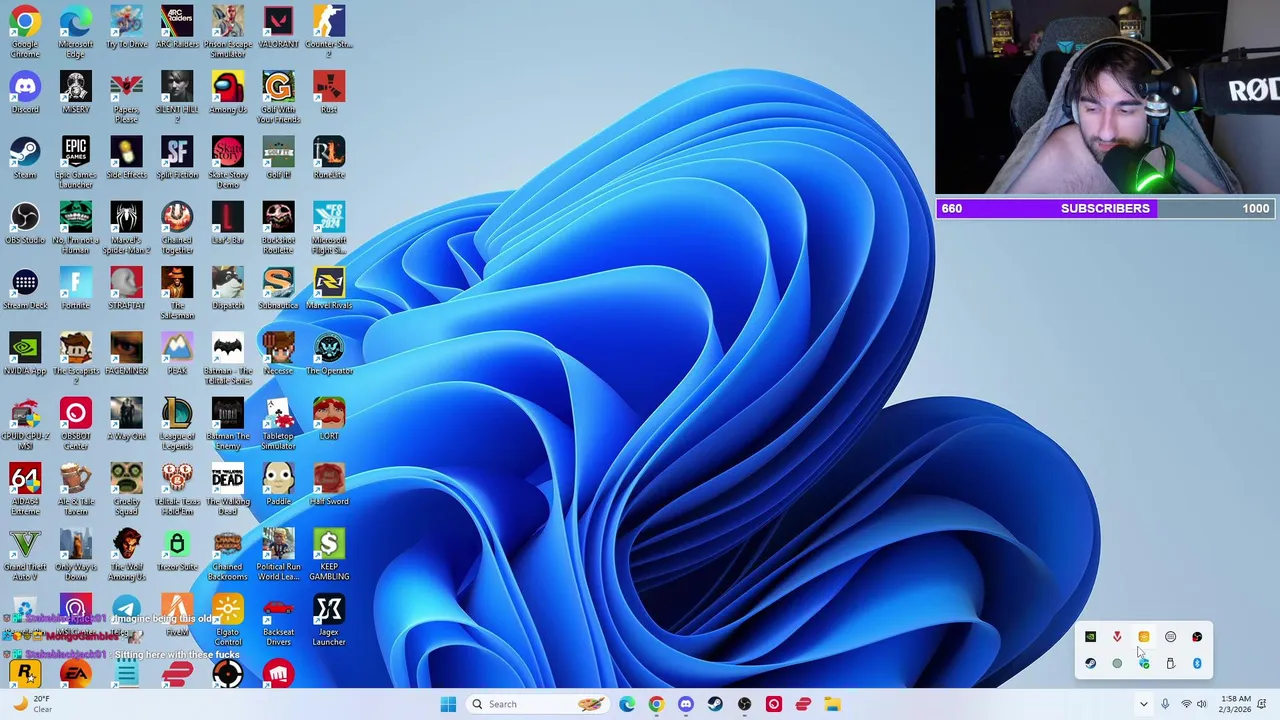The width and height of the screenshot is (1280, 720).
Task: Open the Windows Start menu
Action: click(x=448, y=704)
